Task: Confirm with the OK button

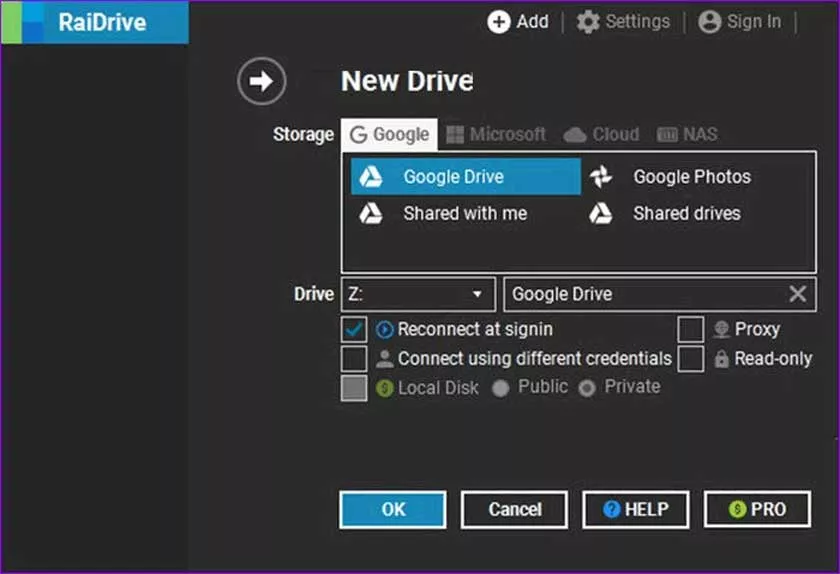Action: pos(393,510)
